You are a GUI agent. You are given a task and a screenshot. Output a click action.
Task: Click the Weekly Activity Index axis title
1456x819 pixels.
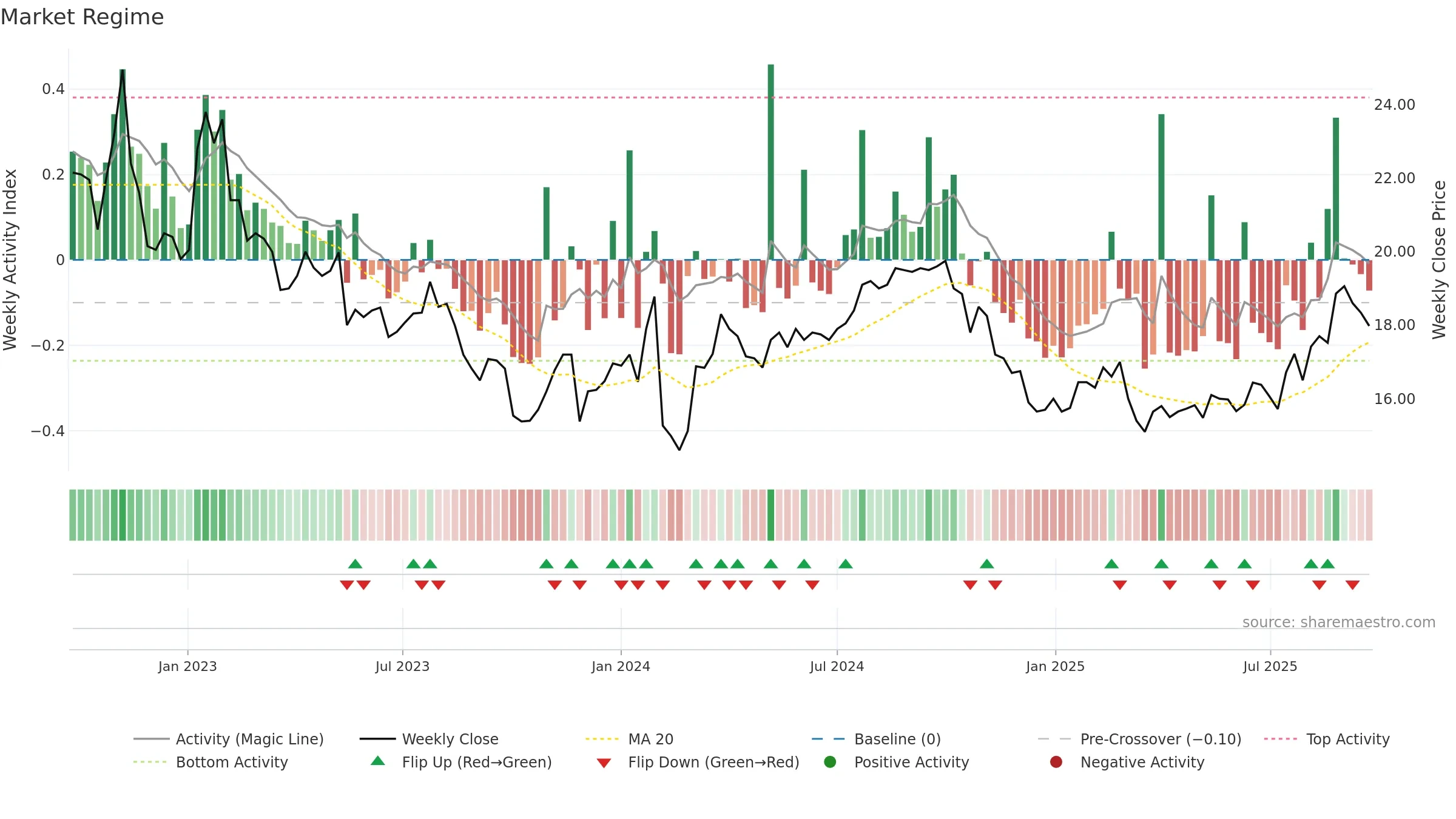point(10,260)
